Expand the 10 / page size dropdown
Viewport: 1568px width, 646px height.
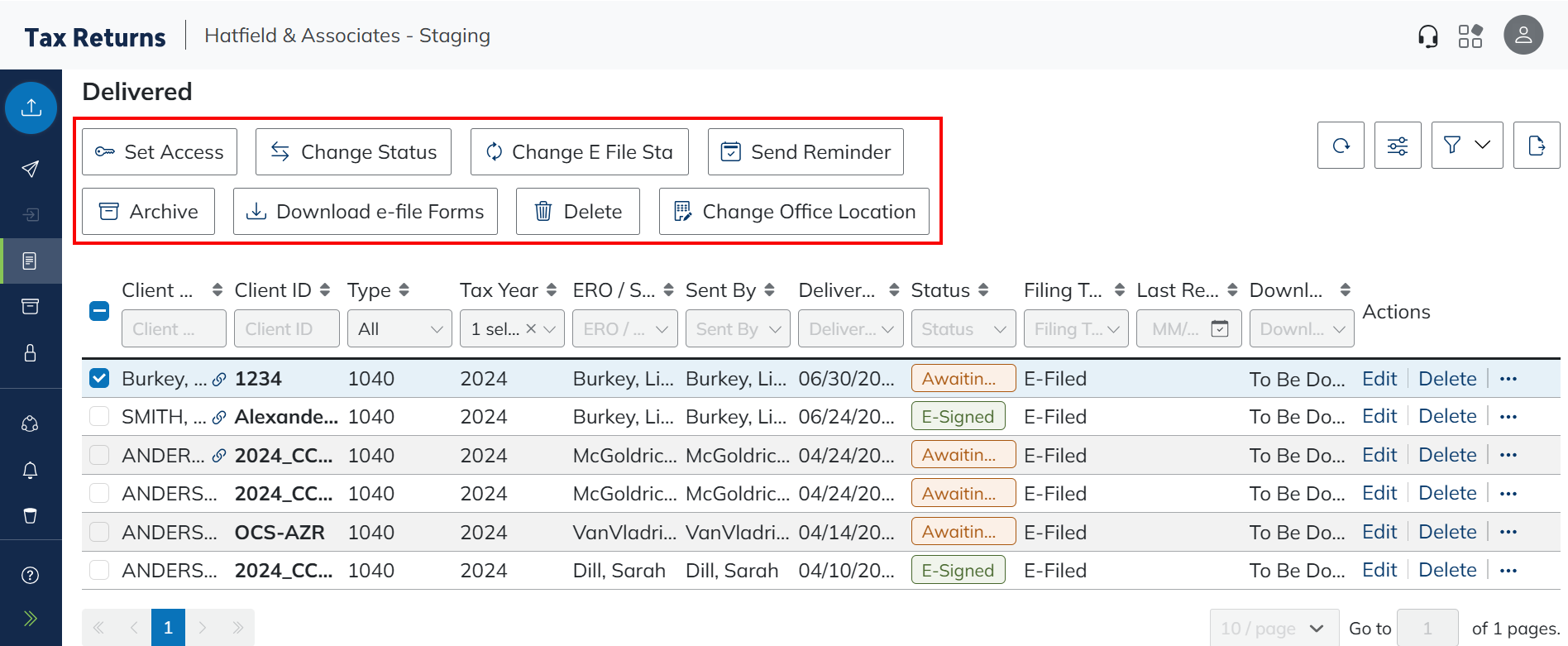click(x=1274, y=629)
